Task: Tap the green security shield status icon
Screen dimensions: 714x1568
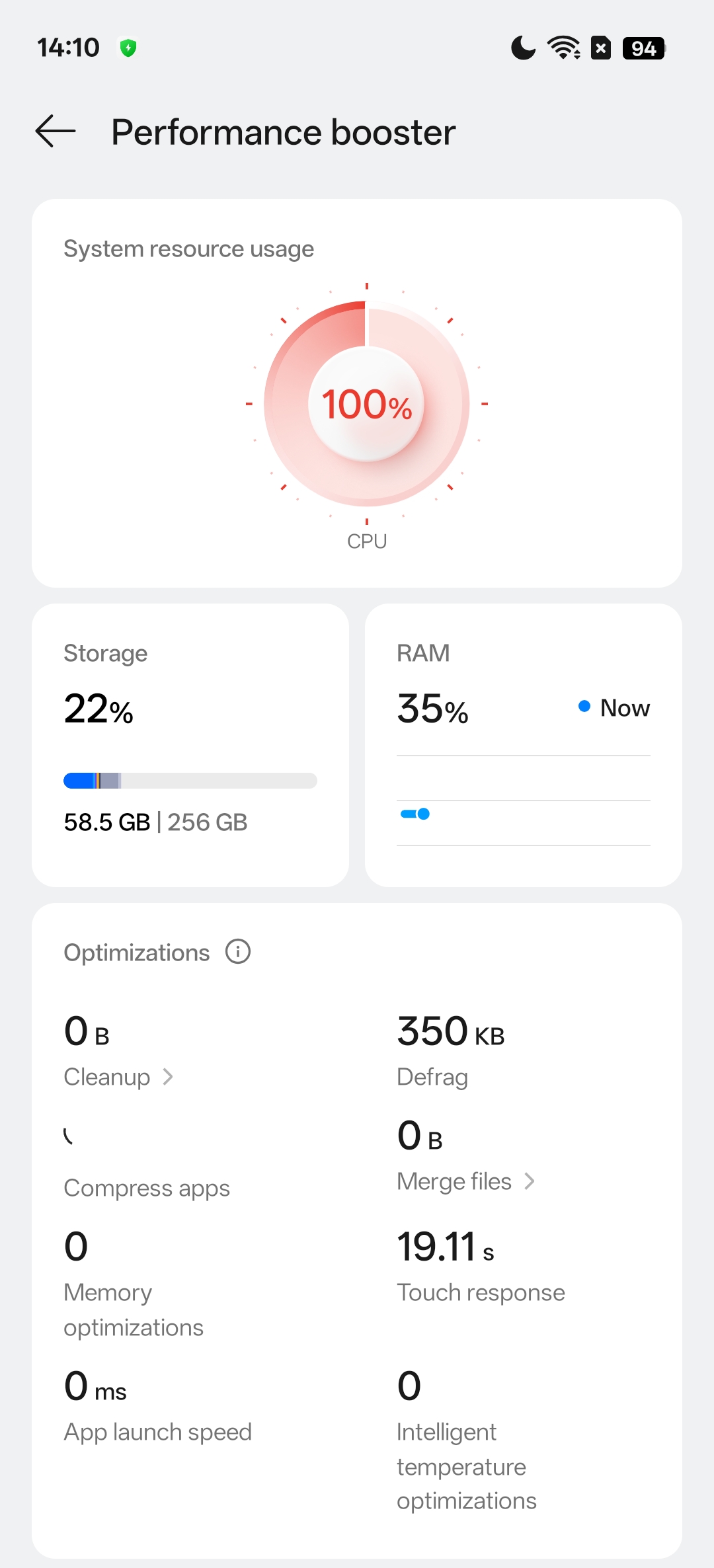Action: pos(128,48)
